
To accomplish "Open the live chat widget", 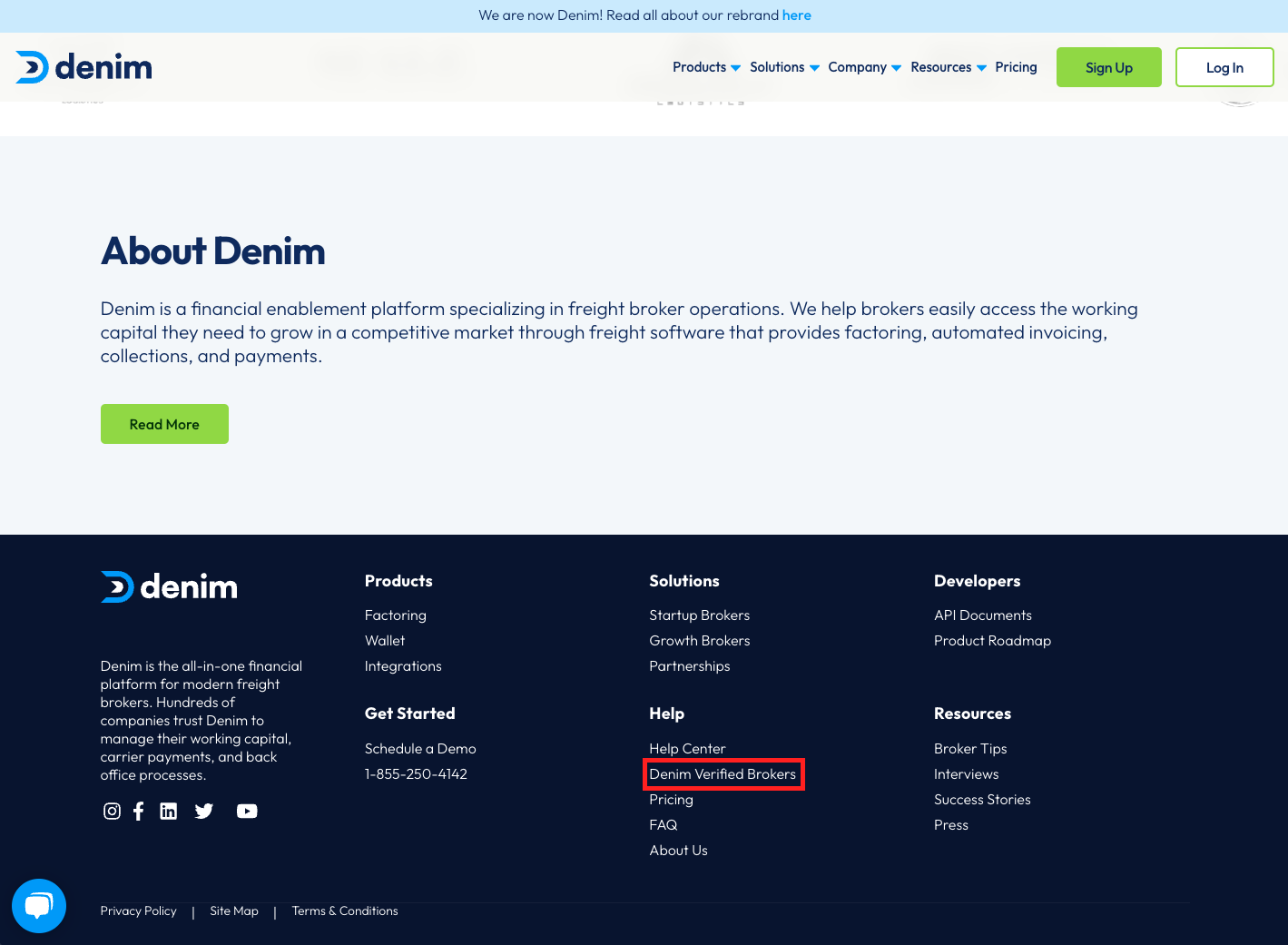I will pos(39,905).
